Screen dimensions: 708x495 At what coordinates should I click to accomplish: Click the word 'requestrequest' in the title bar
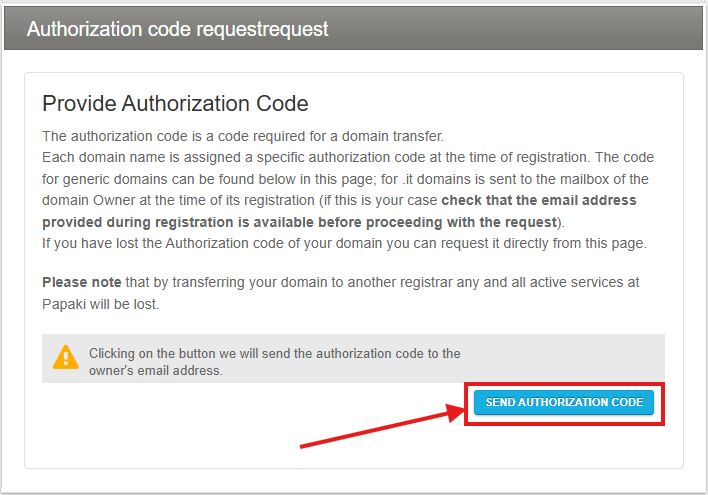coord(262,29)
